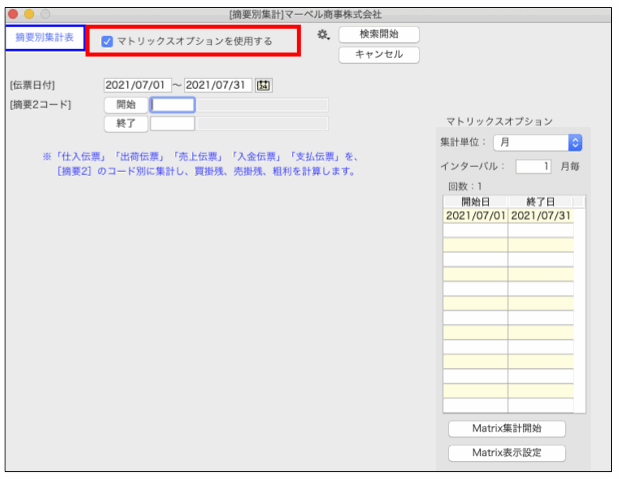Click the start date field 2021/07/01
Viewport: 619px width, 479px height.
click(137, 85)
